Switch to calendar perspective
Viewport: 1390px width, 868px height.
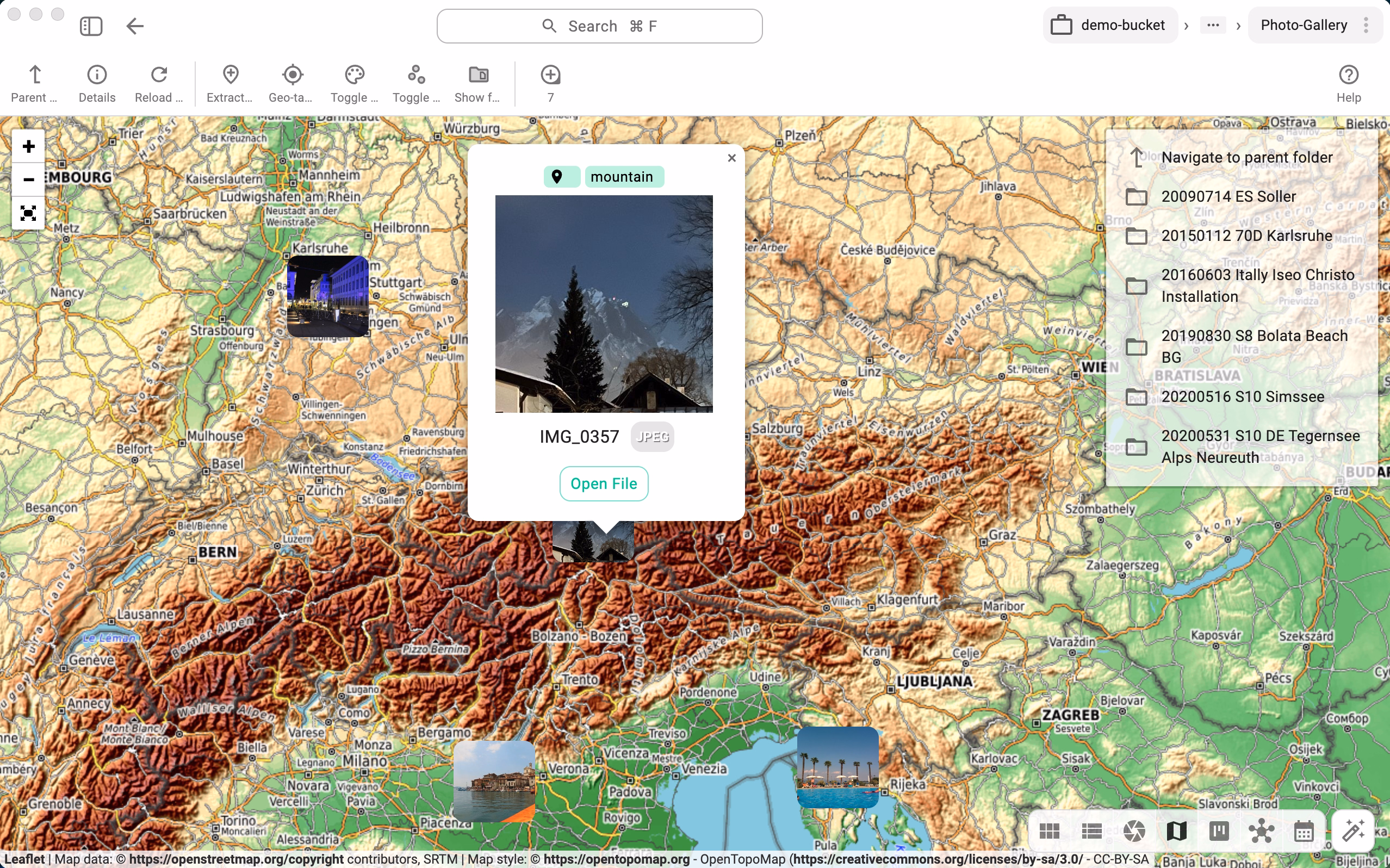1304,830
